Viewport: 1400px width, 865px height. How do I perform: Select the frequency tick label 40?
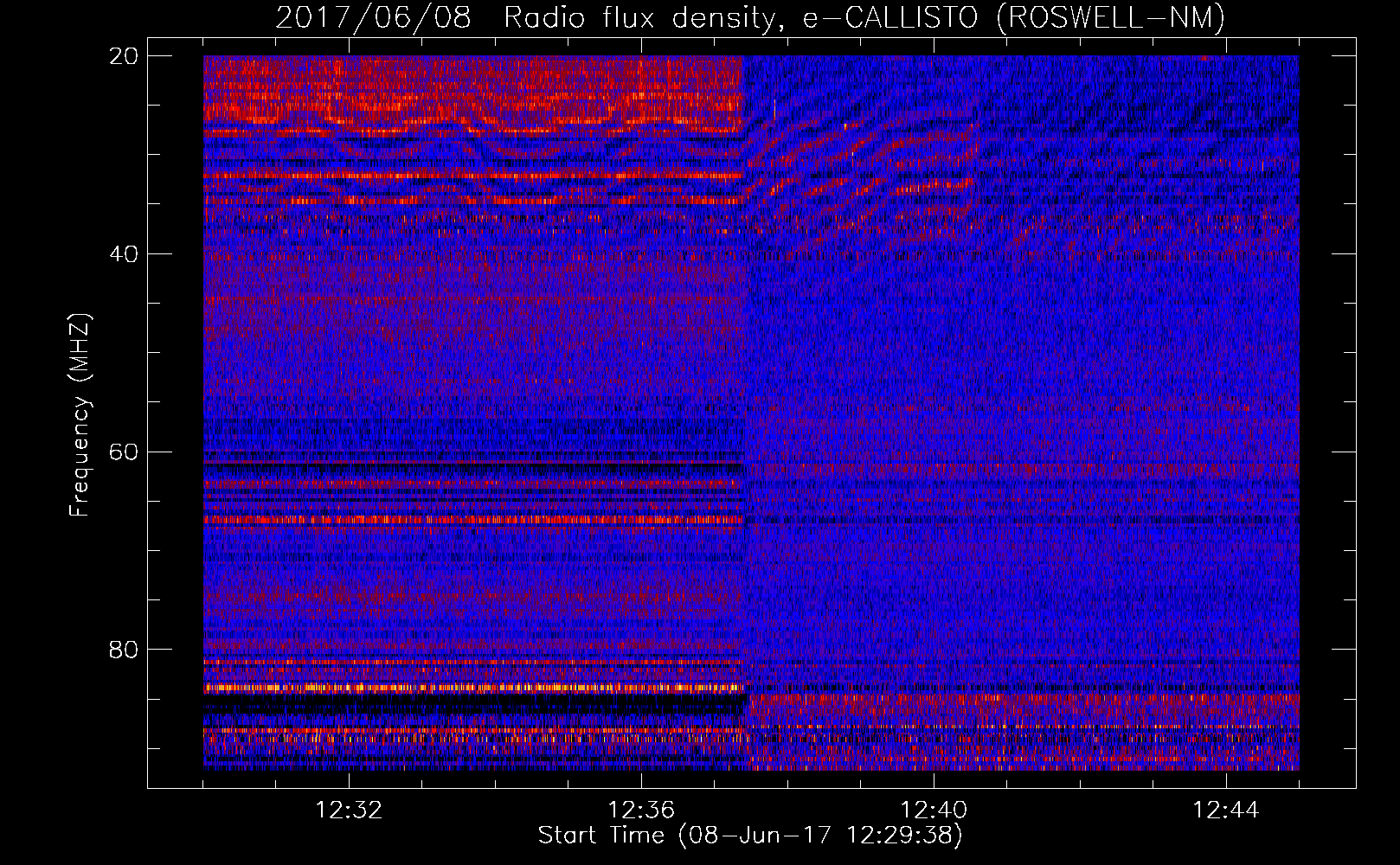pyautogui.click(x=124, y=254)
